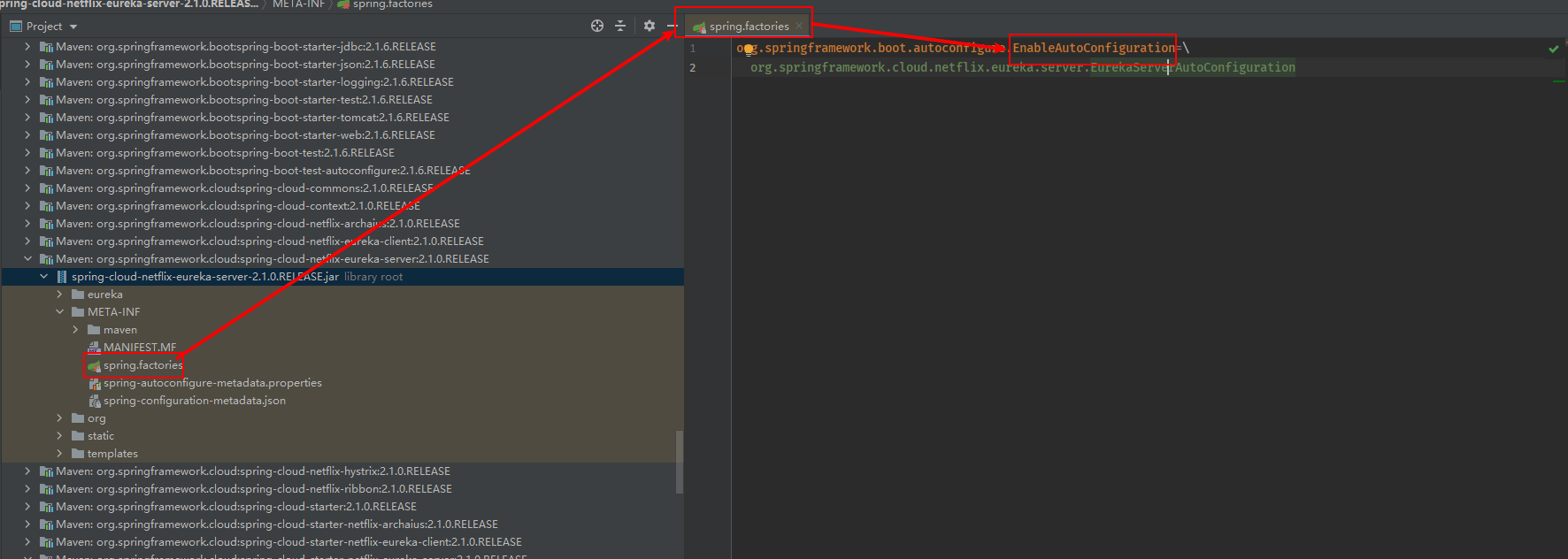Click the jar archive icon of eureka-server
The image size is (1568, 559).
[x=62, y=277]
